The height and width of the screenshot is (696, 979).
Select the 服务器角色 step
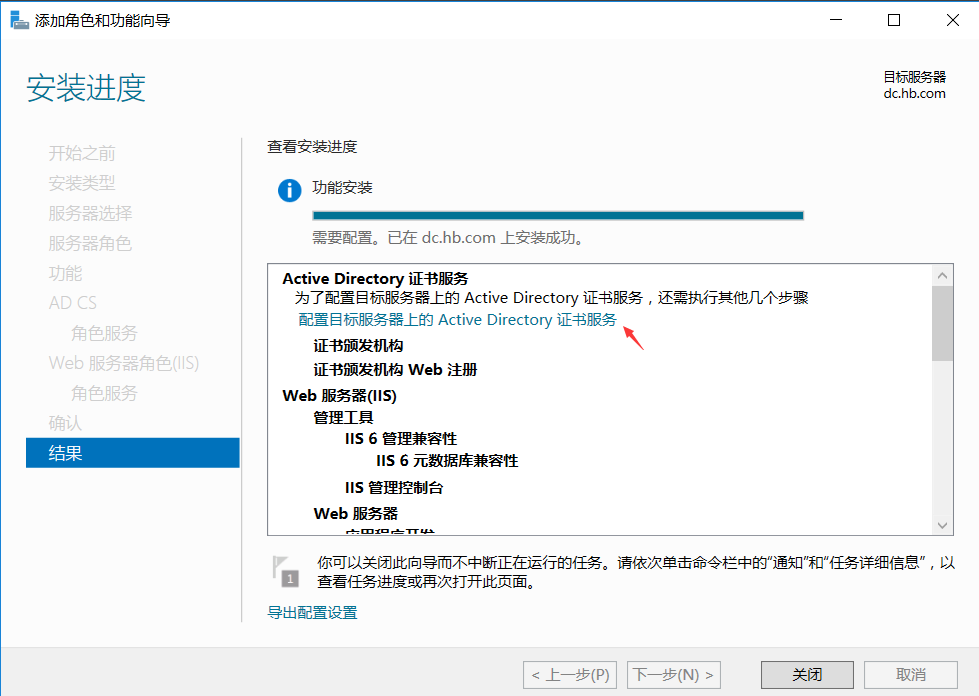(x=90, y=243)
